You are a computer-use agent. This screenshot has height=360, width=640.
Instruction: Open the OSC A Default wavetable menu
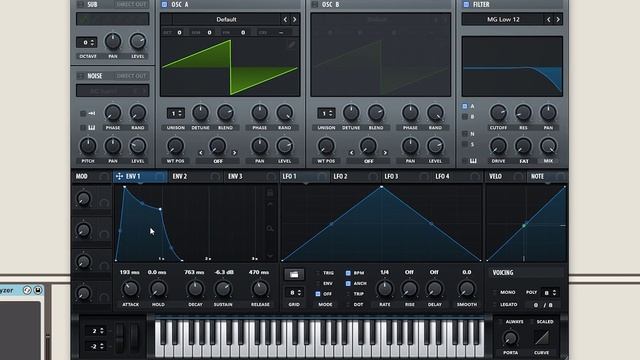pyautogui.click(x=226, y=19)
